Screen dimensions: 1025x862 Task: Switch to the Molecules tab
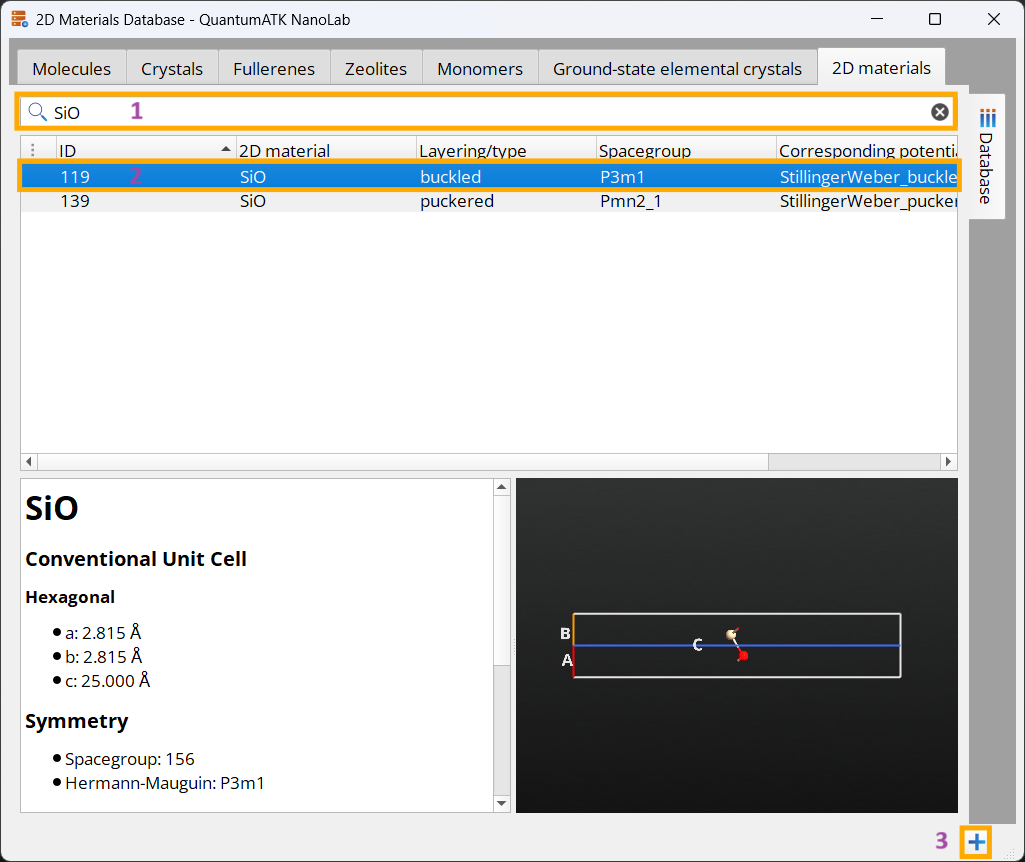(x=71, y=69)
